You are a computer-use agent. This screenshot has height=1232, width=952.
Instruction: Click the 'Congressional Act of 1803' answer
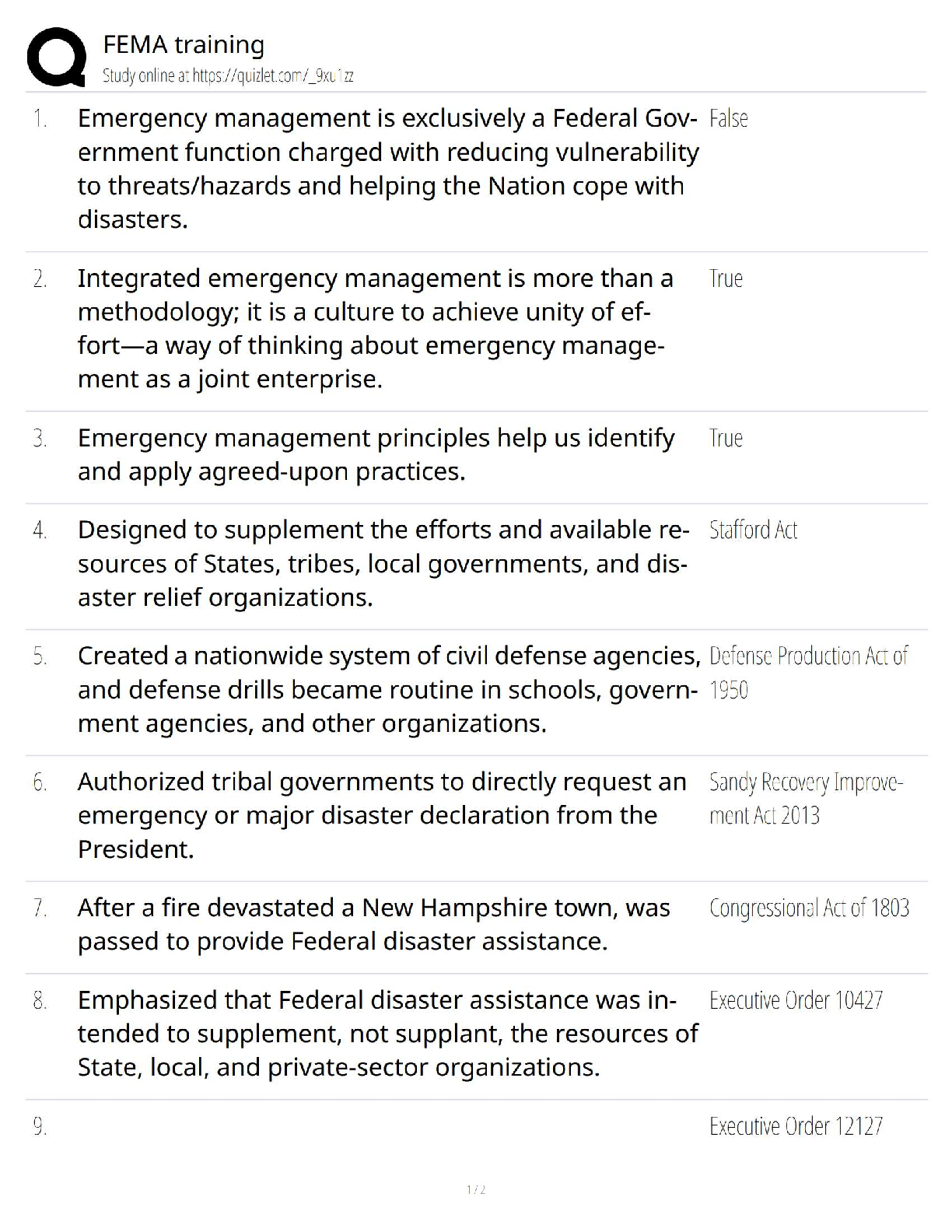(x=809, y=908)
